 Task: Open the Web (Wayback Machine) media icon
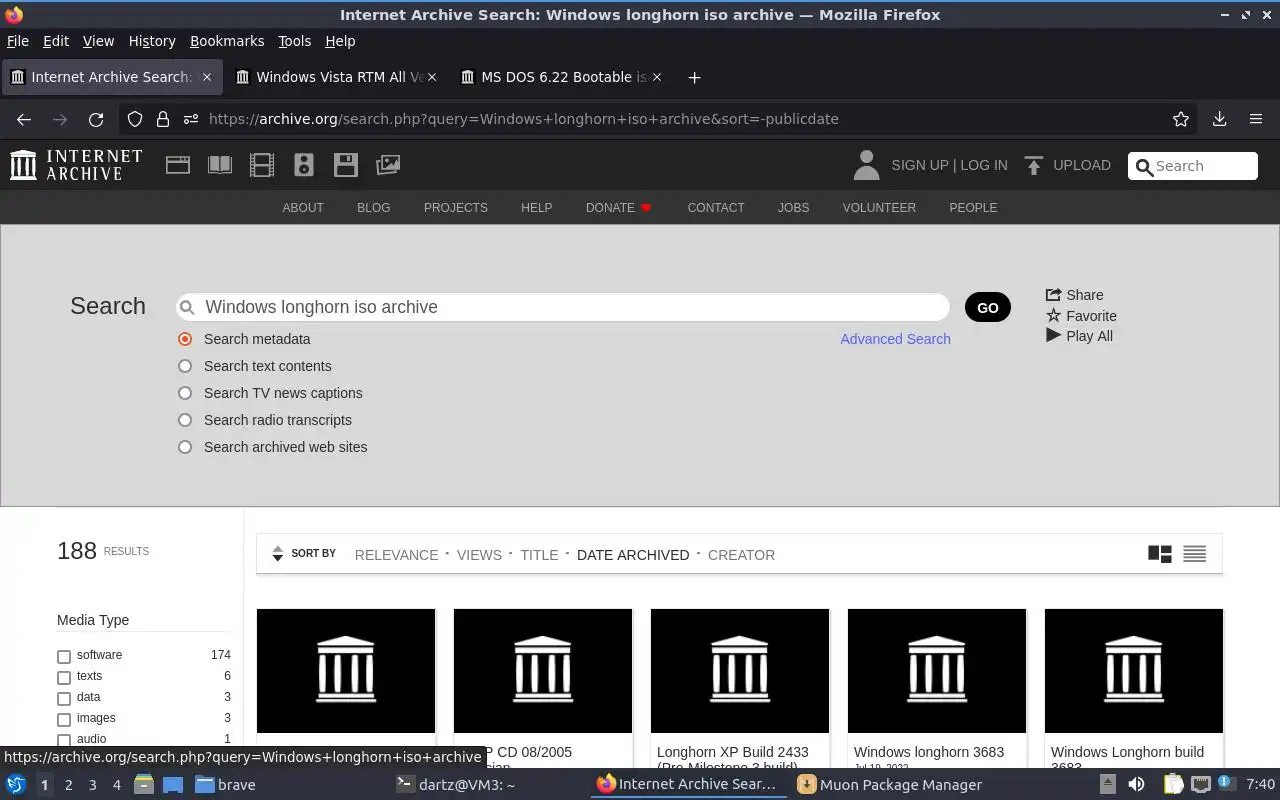(178, 165)
